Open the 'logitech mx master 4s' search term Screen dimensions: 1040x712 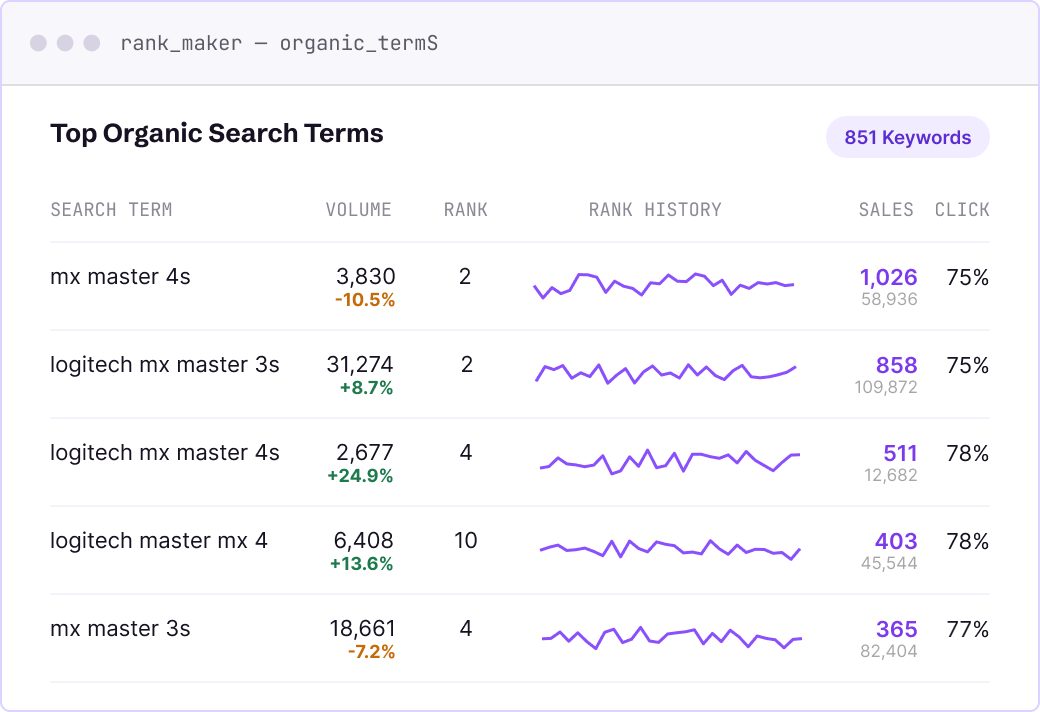pos(164,453)
